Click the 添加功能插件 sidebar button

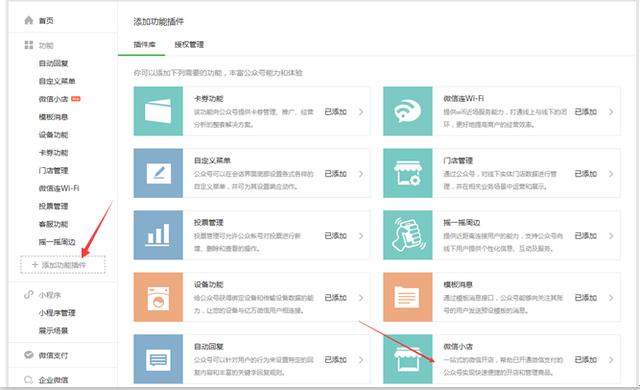(63, 265)
